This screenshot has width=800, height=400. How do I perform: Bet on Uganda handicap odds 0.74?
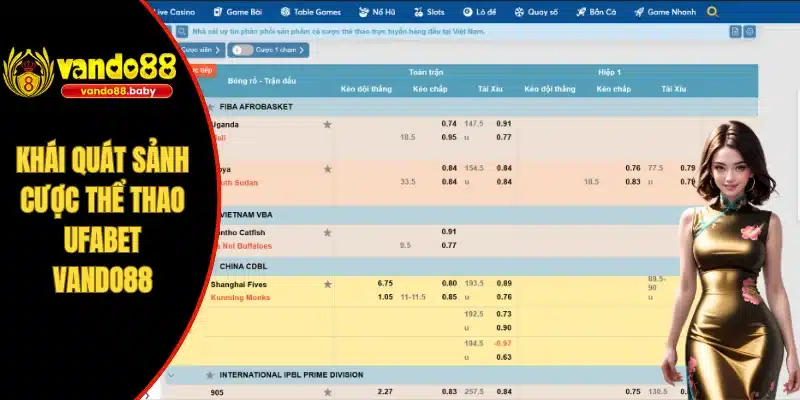[449, 123]
